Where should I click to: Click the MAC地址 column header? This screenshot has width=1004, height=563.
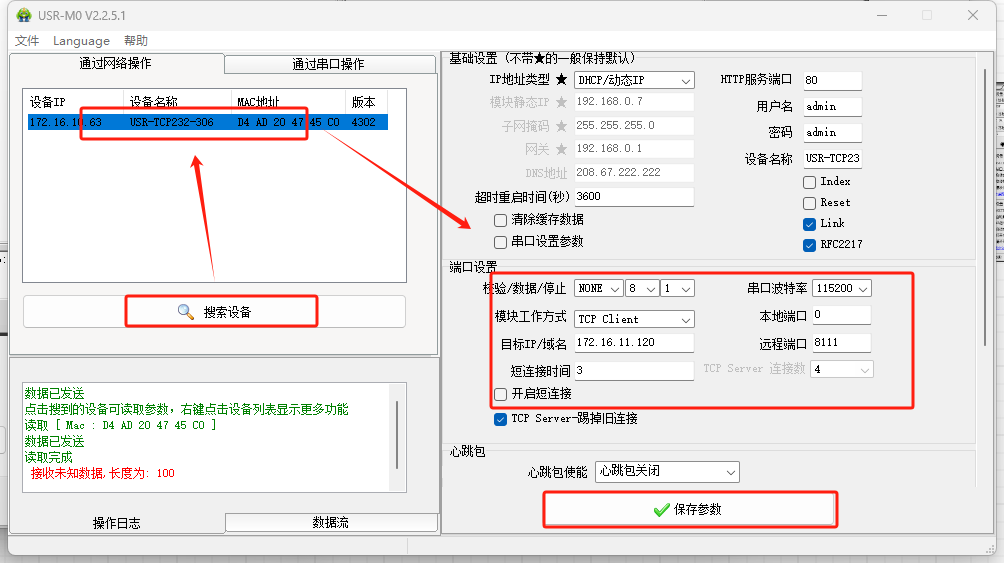coord(288,102)
